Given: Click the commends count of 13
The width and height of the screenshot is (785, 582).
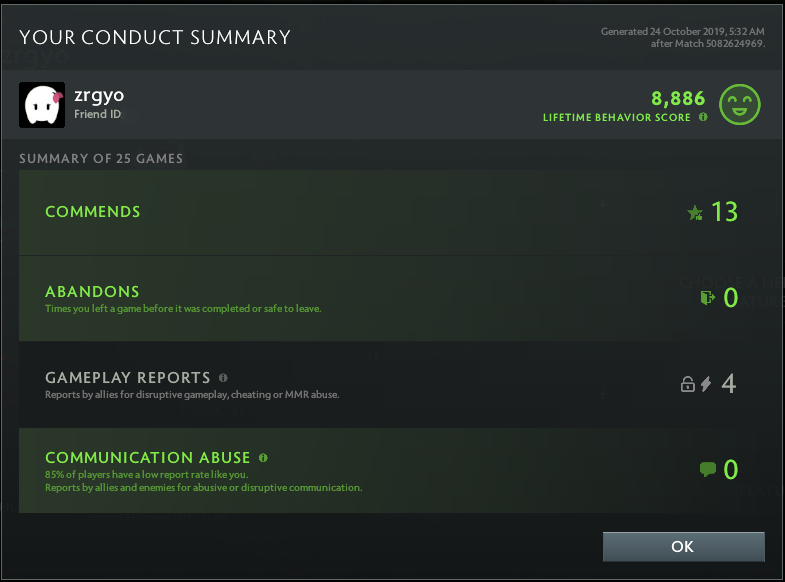Looking at the screenshot, I should [724, 212].
